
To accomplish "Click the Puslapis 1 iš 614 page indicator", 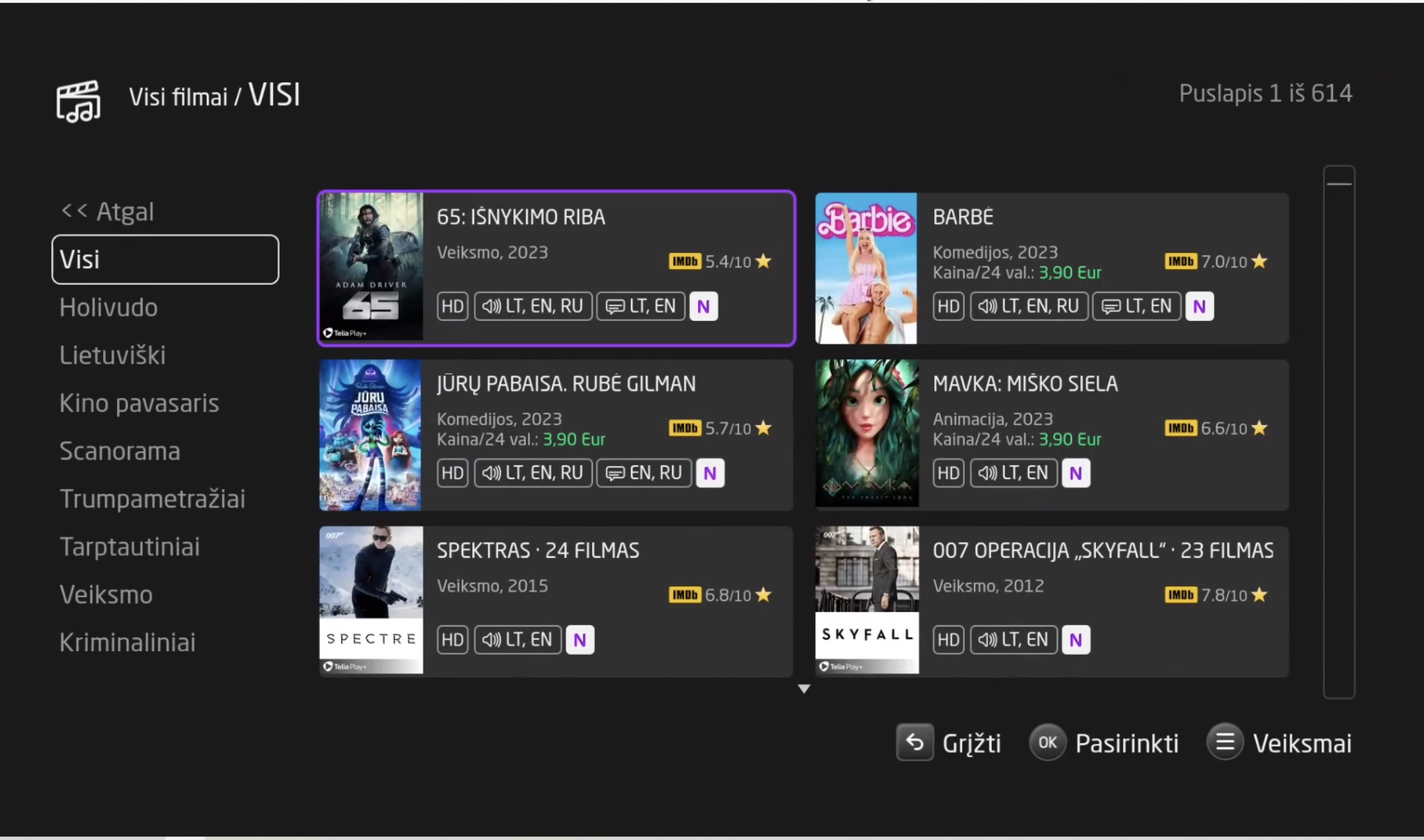I will click(x=1265, y=93).
